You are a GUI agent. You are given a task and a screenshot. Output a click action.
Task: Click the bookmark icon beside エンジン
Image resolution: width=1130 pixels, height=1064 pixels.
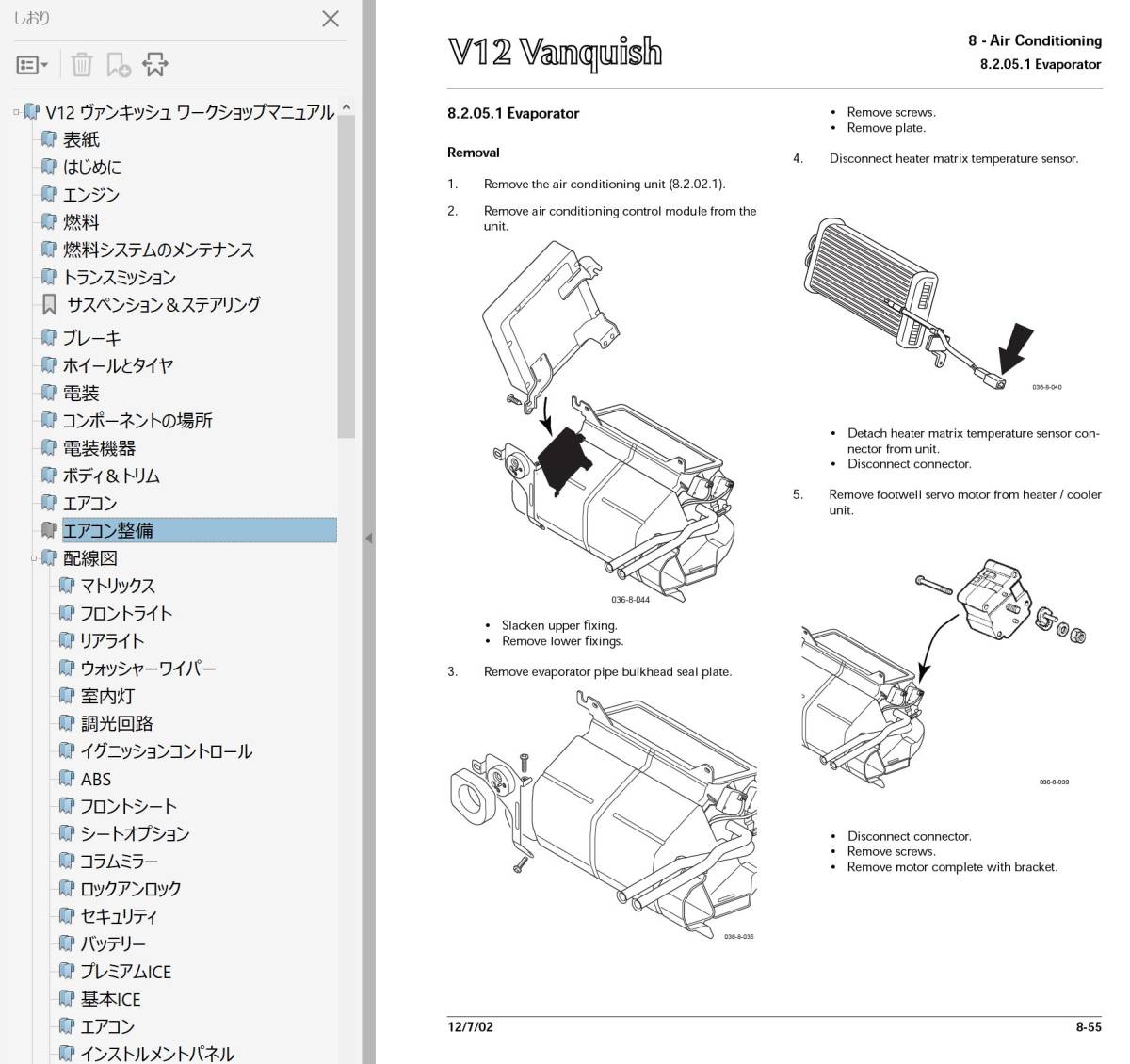coord(49,194)
